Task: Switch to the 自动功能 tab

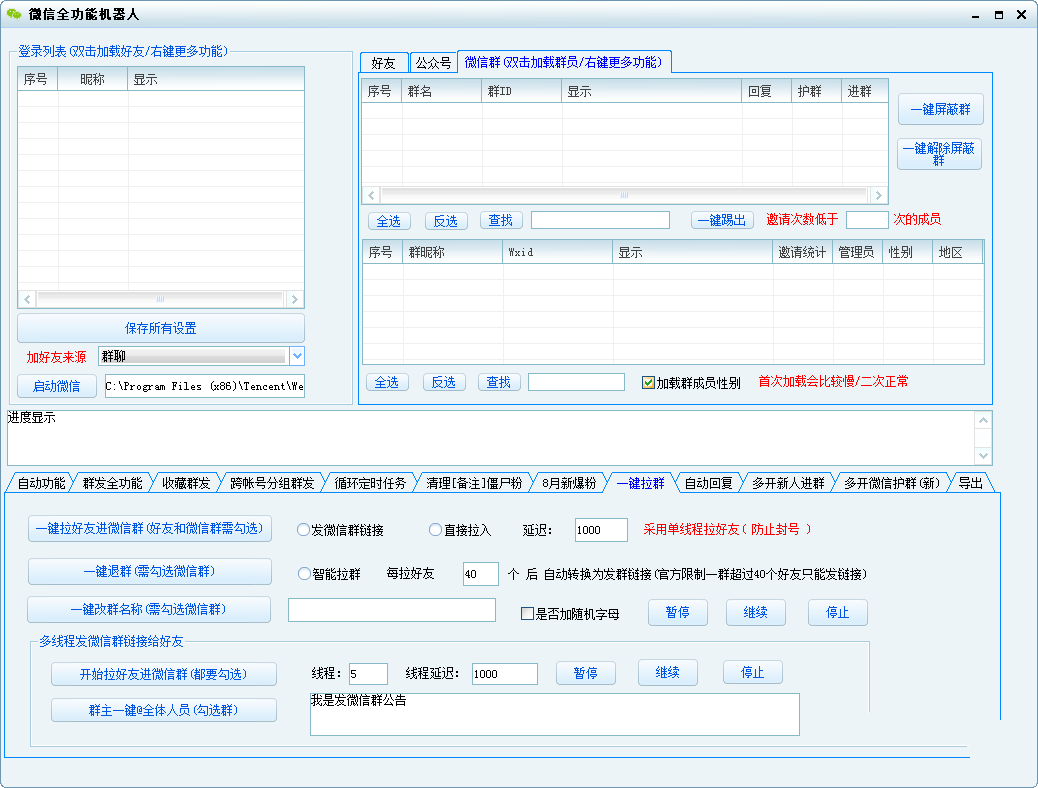Action: click(41, 483)
